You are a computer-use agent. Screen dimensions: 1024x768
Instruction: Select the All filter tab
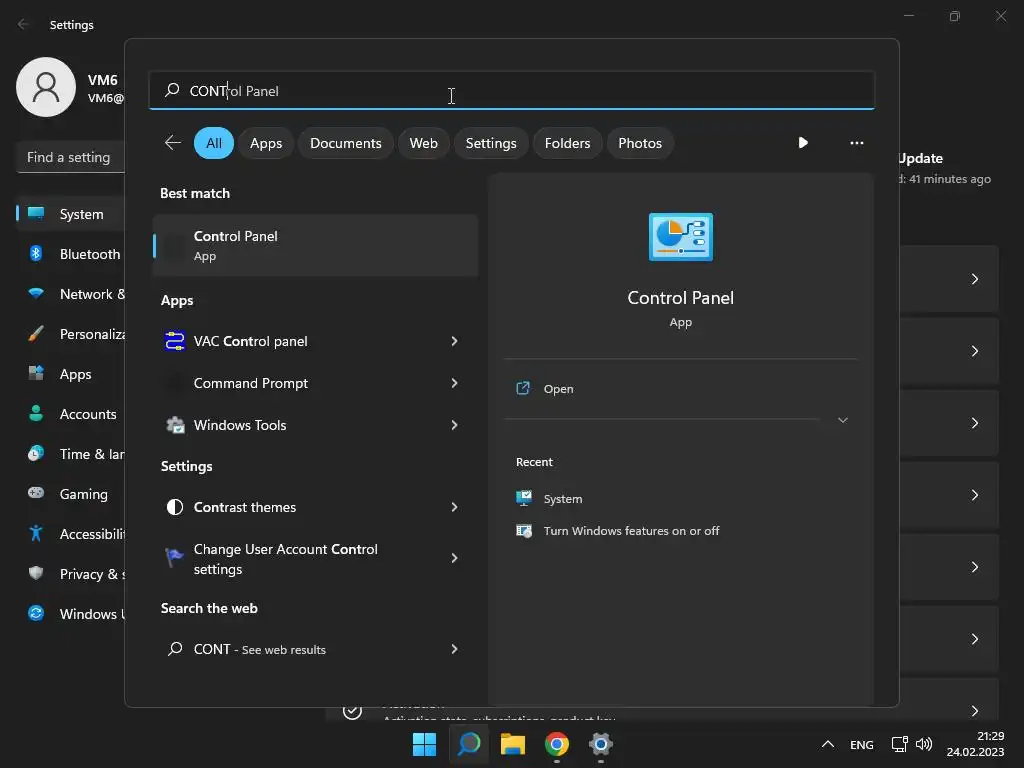214,143
